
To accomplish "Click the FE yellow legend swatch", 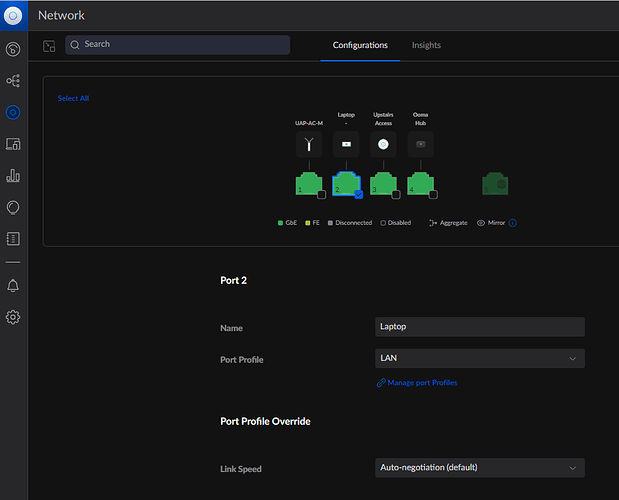I will (308, 223).
